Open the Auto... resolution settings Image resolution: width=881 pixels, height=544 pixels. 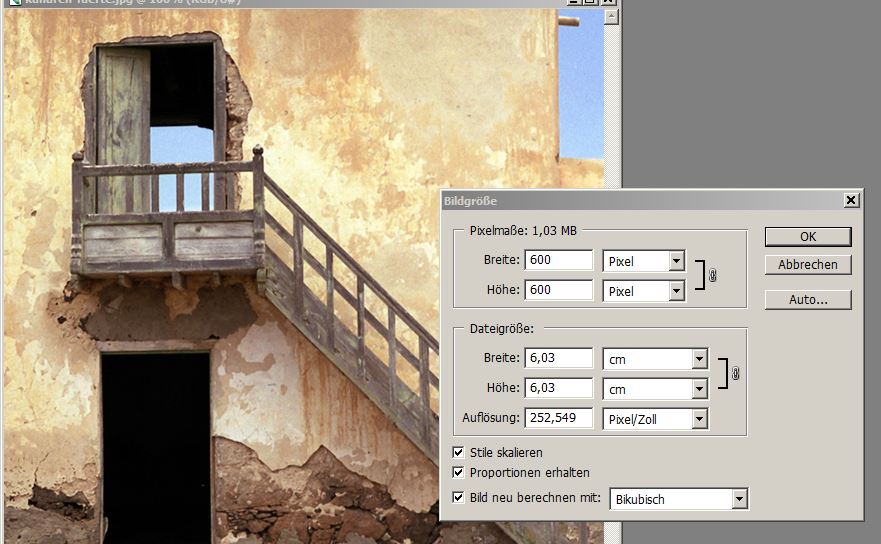808,299
